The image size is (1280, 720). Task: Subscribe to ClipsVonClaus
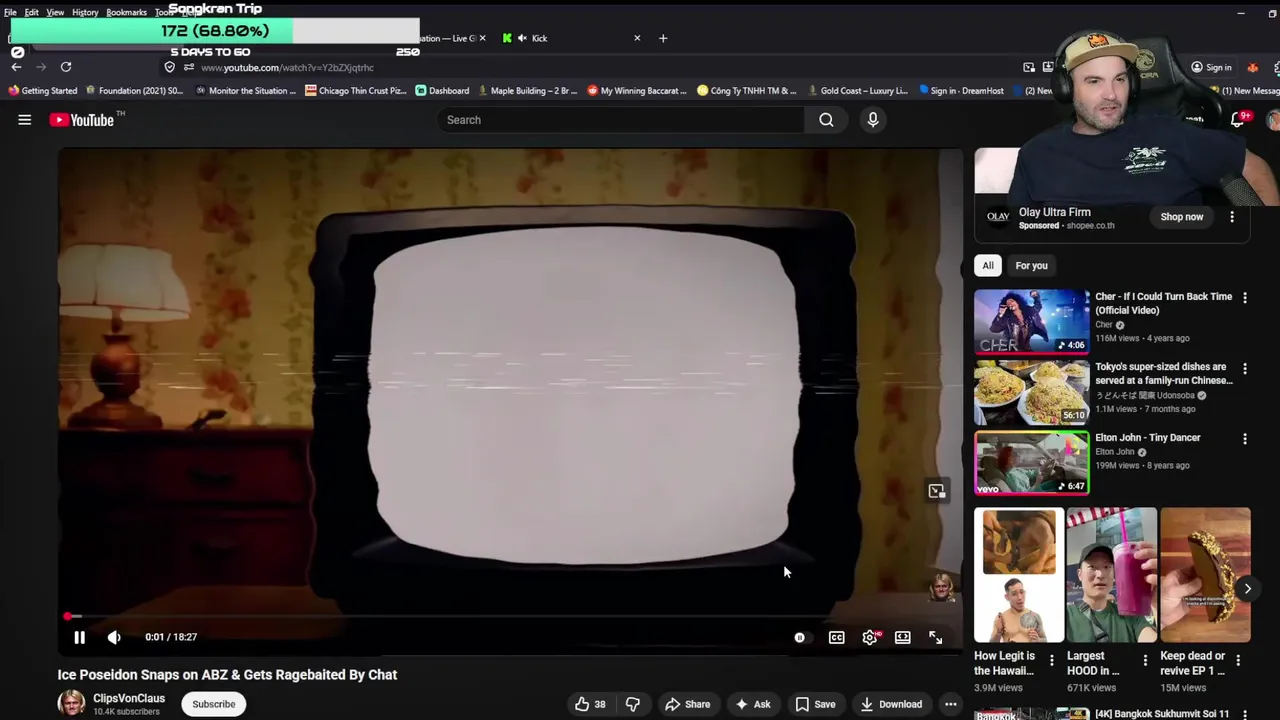tap(214, 704)
